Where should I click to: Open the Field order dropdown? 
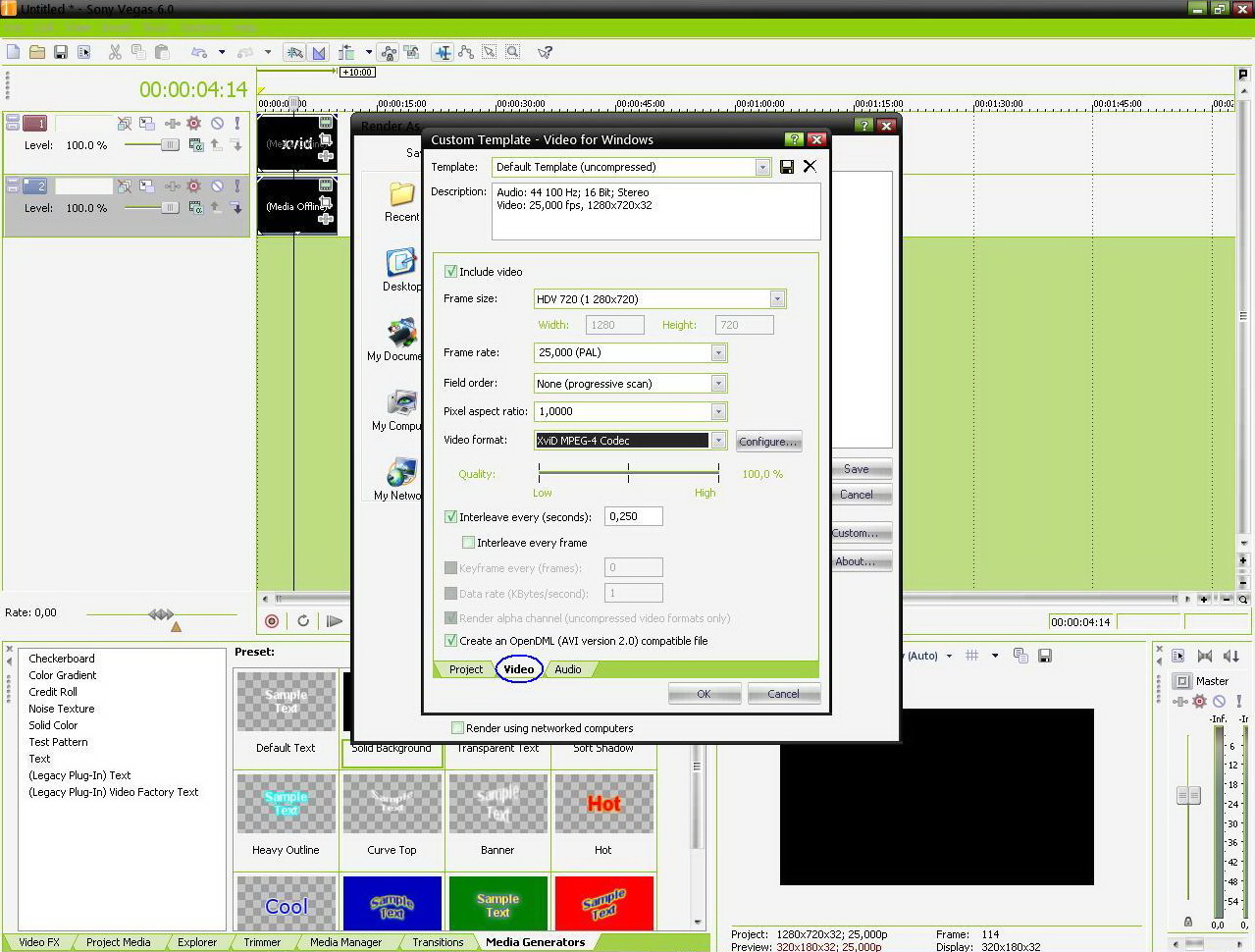(x=718, y=383)
